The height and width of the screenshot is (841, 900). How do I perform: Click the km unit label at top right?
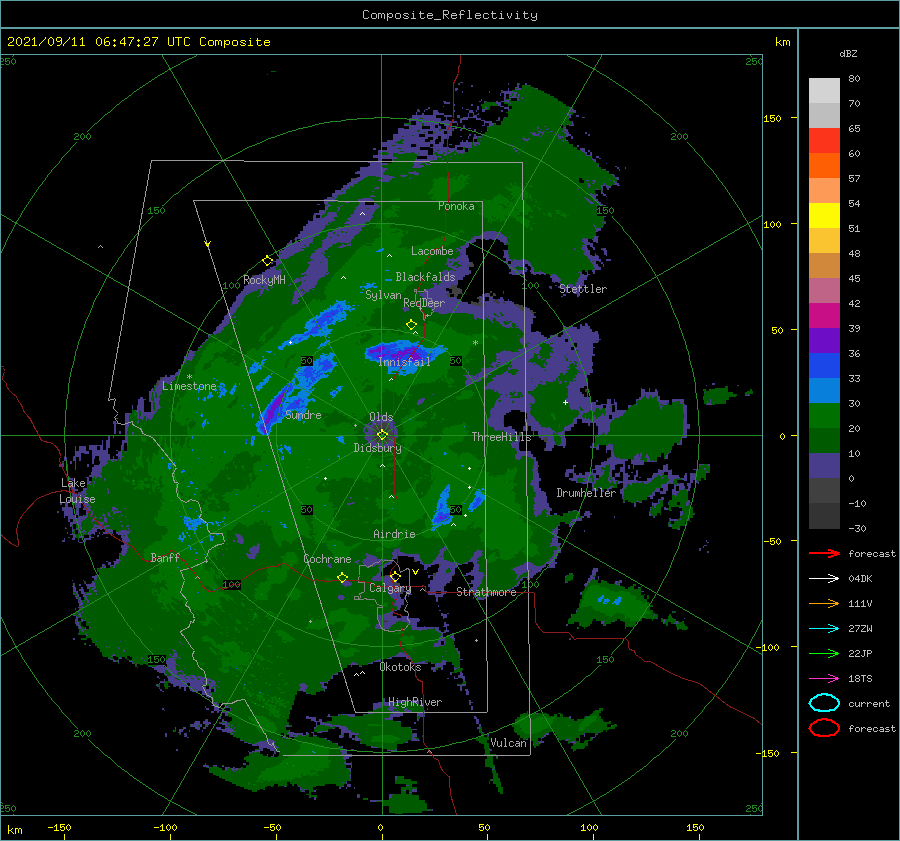[x=782, y=42]
